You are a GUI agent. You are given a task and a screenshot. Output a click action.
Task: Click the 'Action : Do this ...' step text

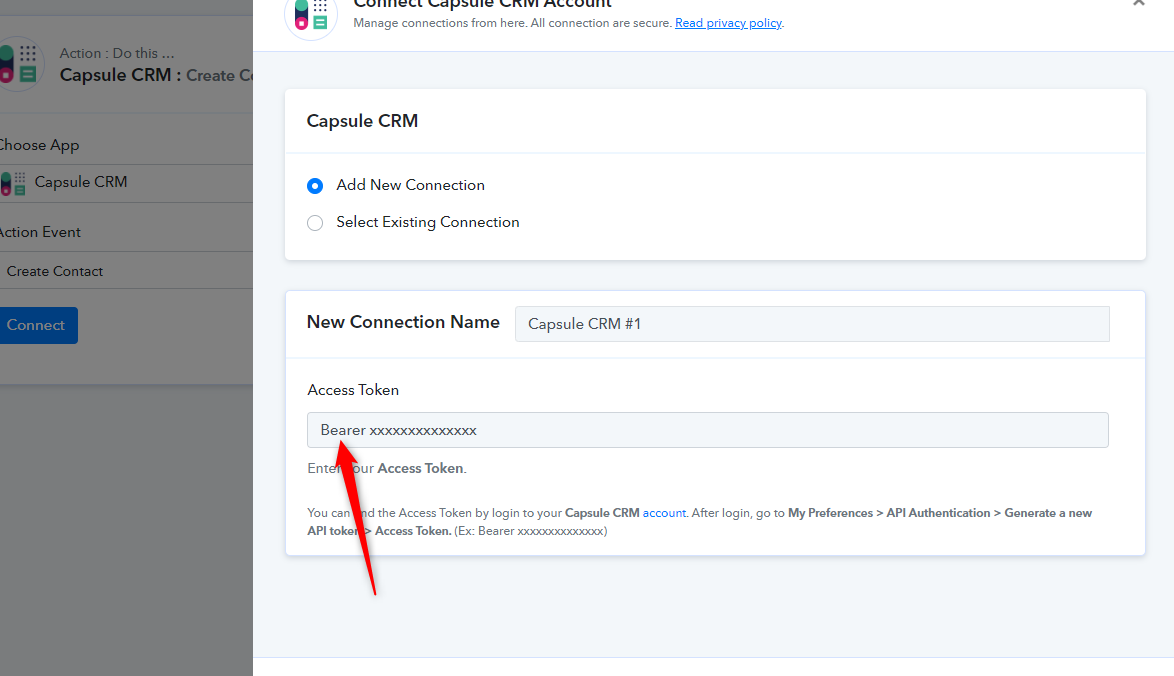(117, 53)
